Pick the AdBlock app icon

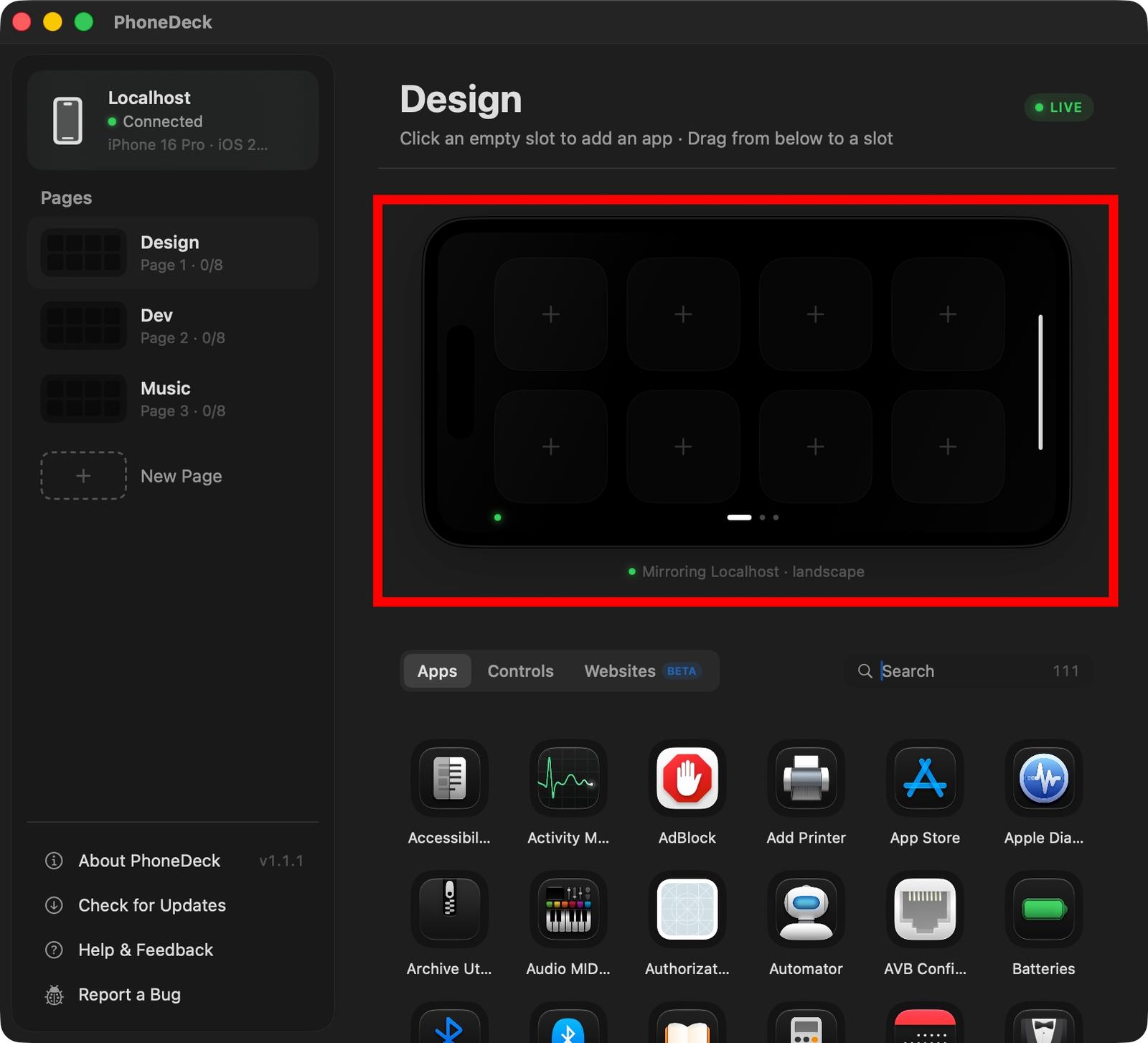(x=687, y=778)
